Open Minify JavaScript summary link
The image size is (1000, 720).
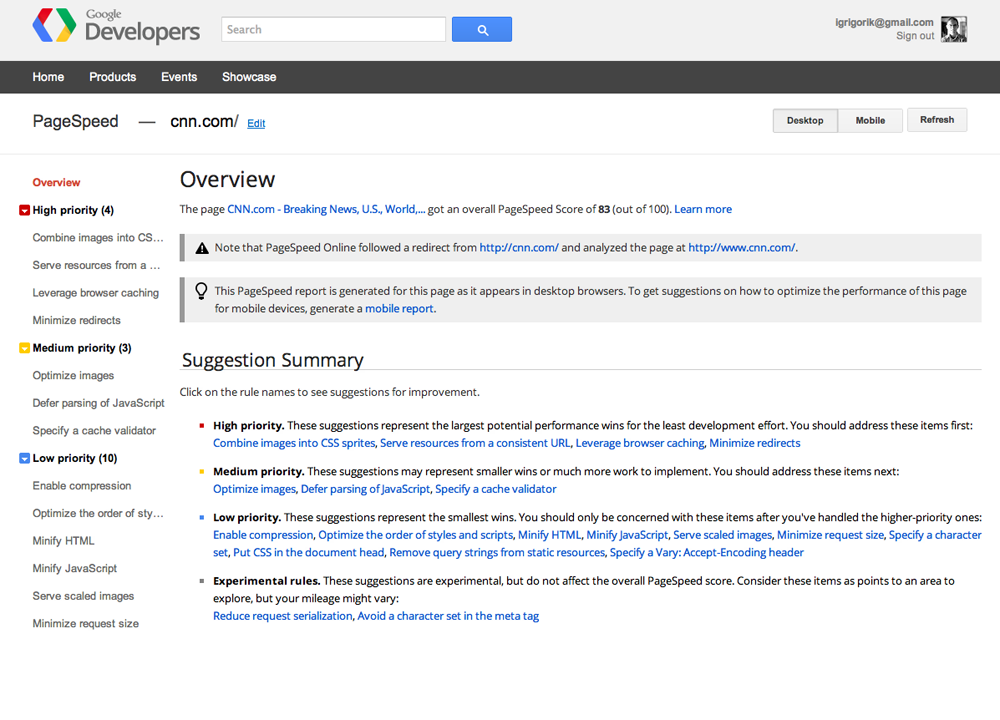(x=627, y=535)
